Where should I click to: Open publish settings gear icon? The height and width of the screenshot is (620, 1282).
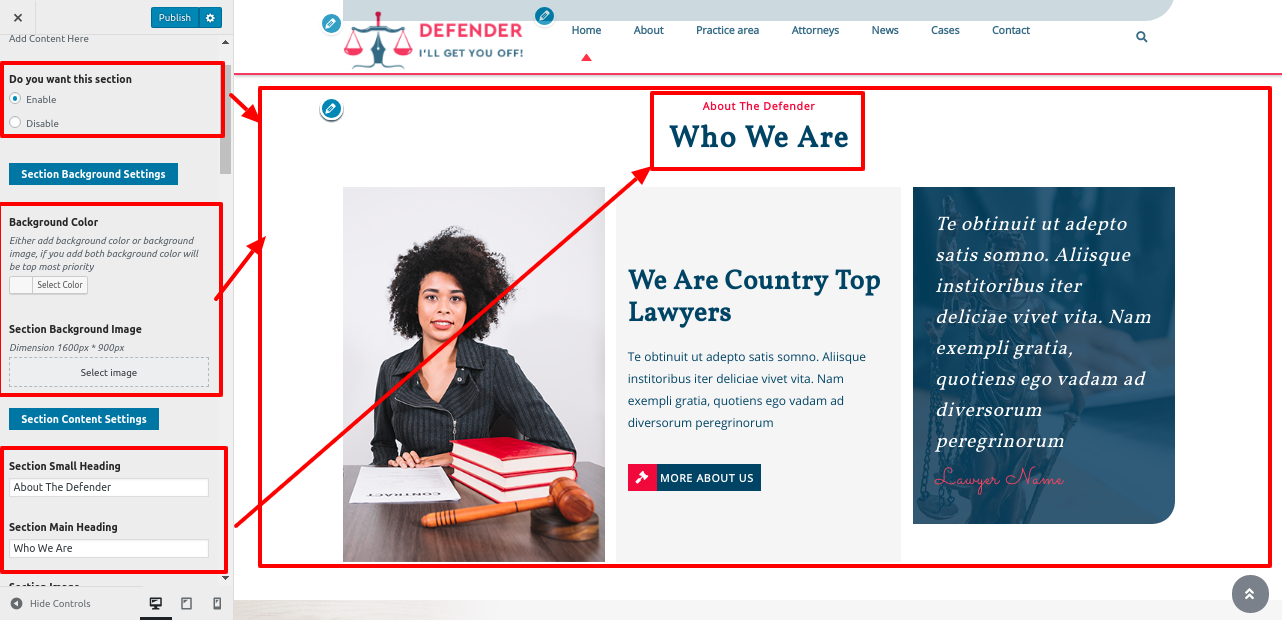pyautogui.click(x=209, y=18)
